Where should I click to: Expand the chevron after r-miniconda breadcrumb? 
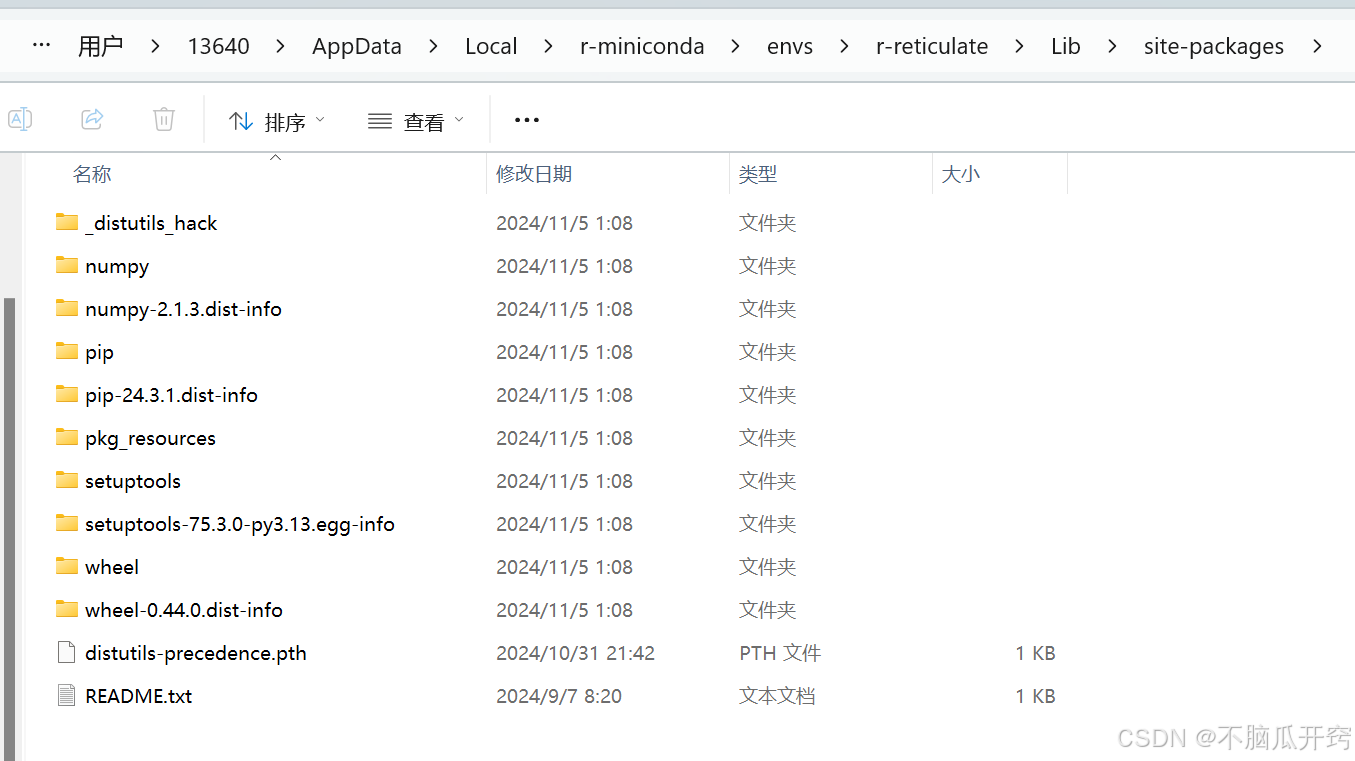click(736, 46)
